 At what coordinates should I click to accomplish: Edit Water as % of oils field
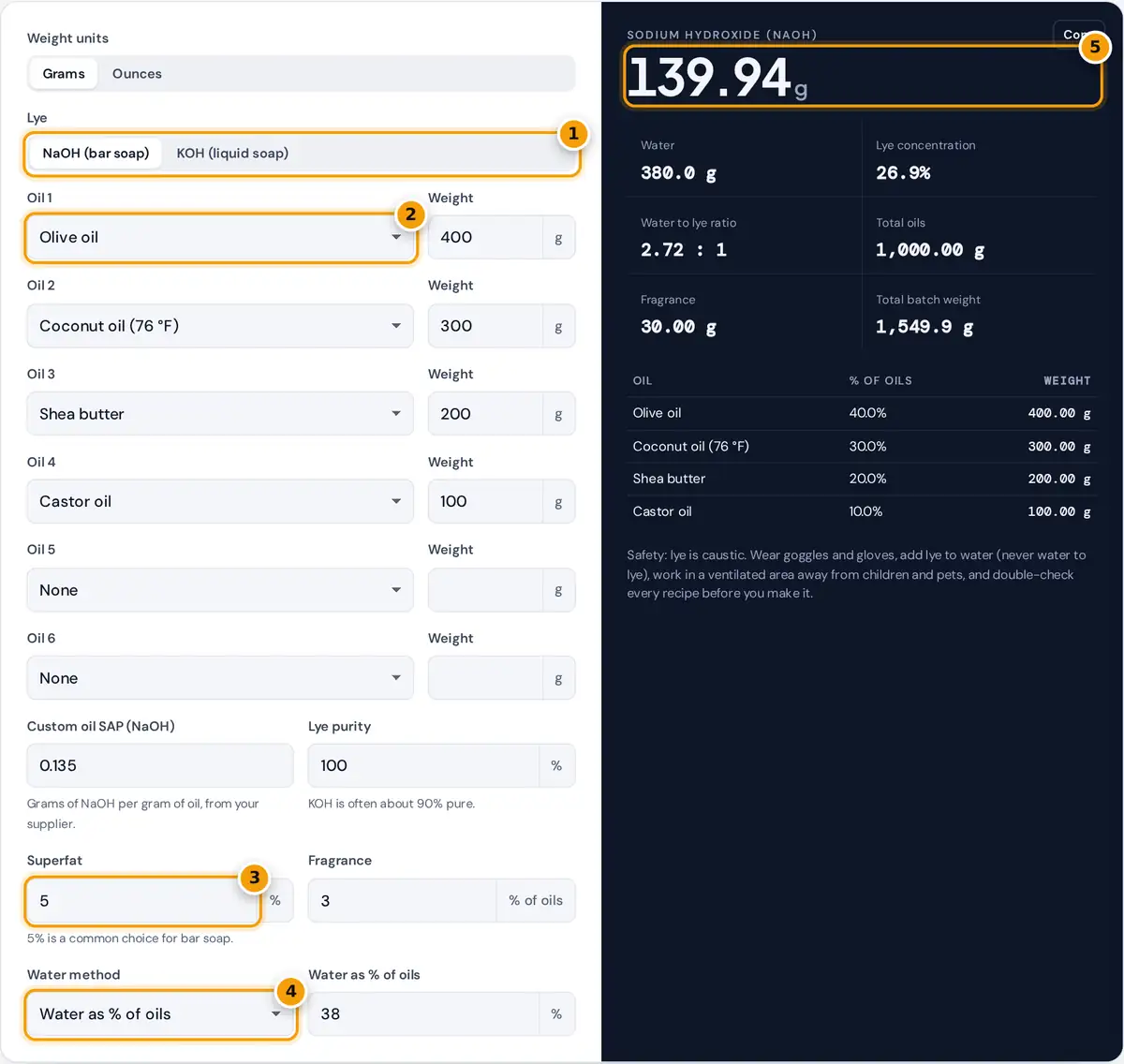pyautogui.click(x=423, y=1014)
